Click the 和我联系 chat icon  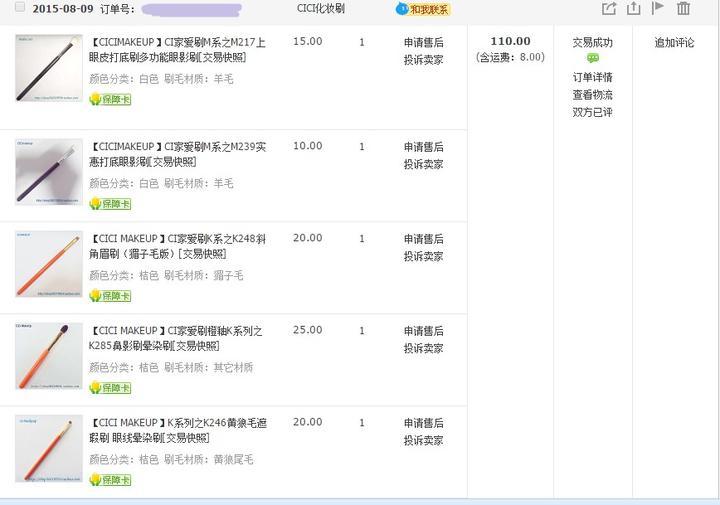pyautogui.click(x=422, y=9)
